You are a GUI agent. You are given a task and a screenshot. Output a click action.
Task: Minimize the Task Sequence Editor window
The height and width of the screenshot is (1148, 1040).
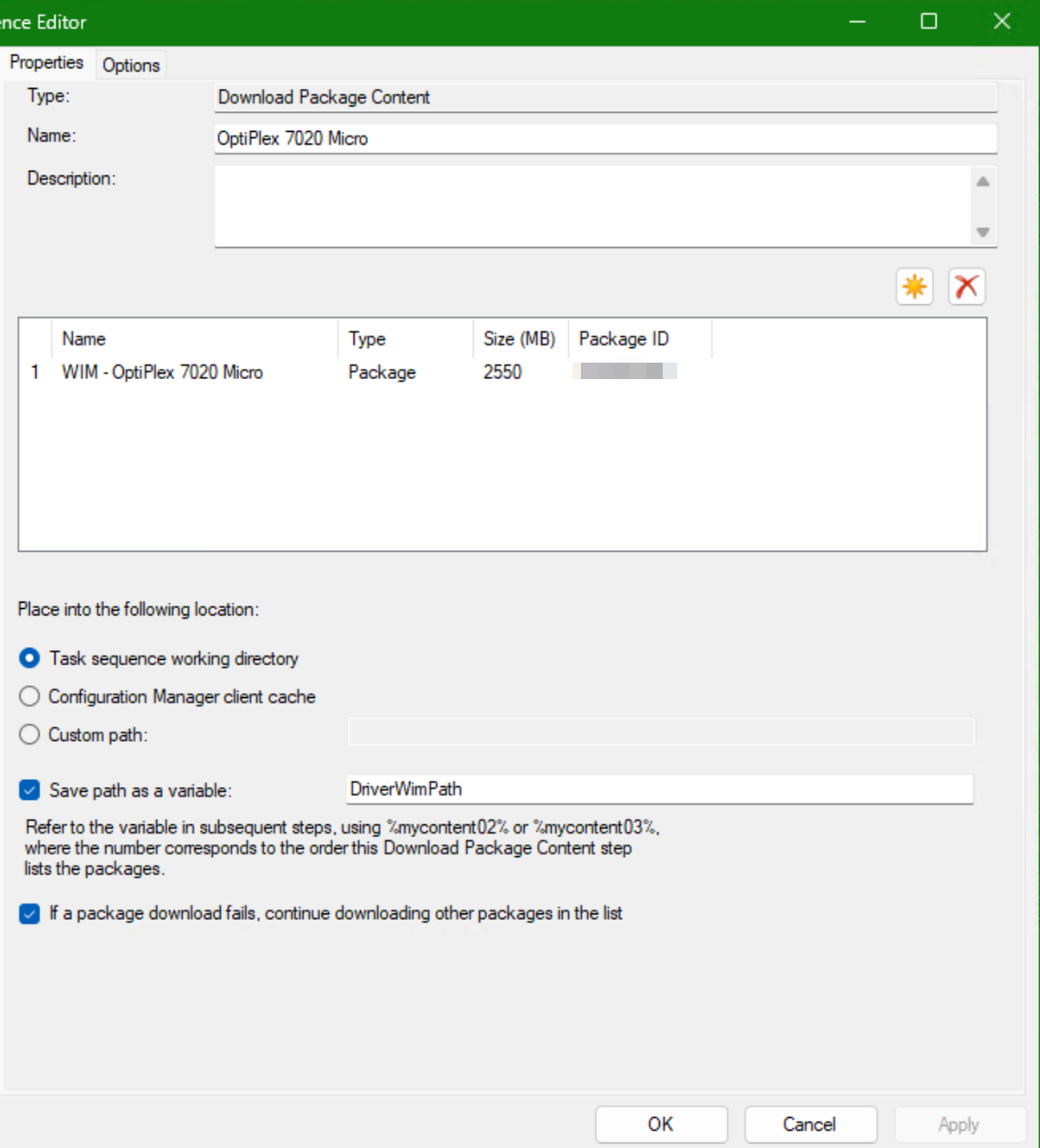click(x=857, y=22)
